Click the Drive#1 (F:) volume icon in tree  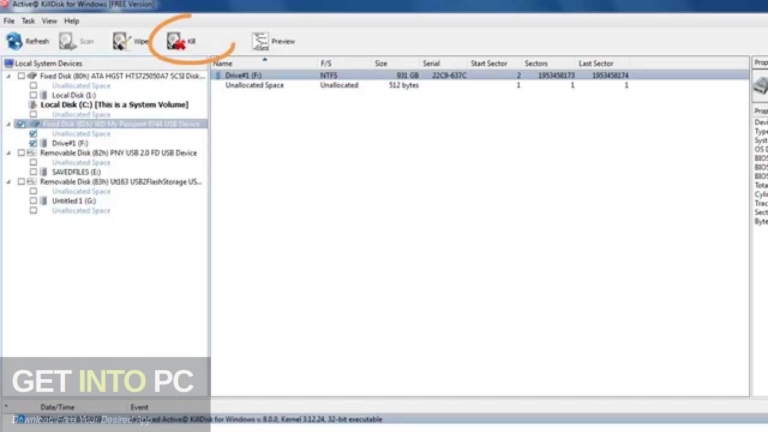[x=44, y=143]
